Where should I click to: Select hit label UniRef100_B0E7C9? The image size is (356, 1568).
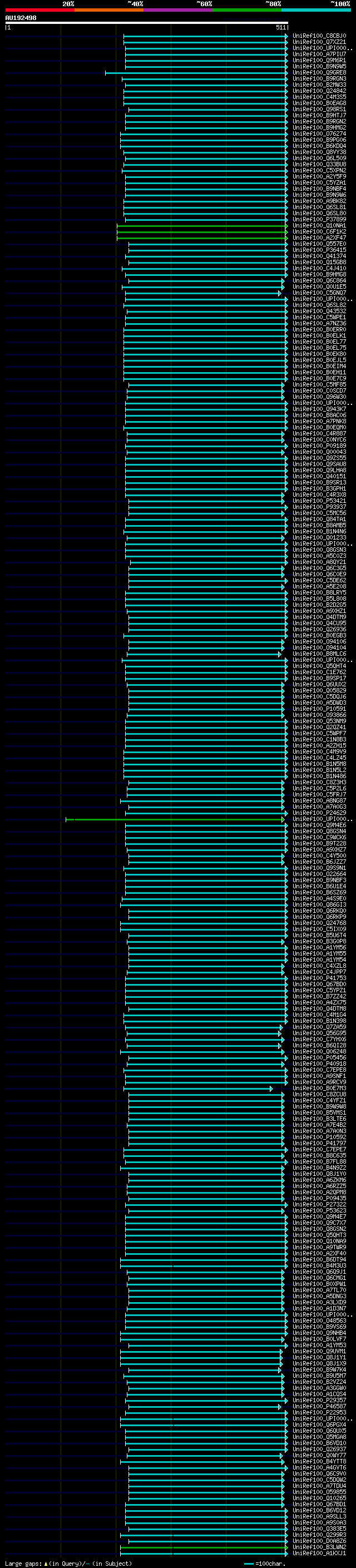(319, 378)
